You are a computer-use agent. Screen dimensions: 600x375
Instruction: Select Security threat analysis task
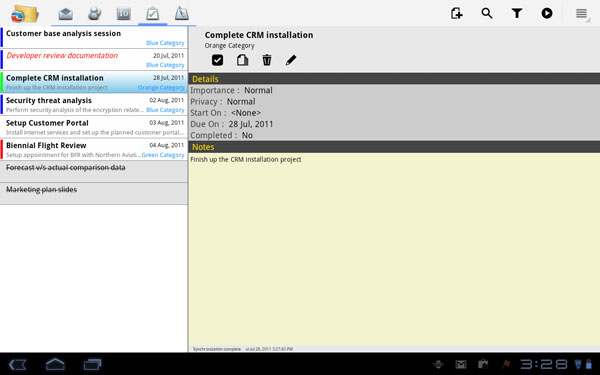tap(94, 104)
